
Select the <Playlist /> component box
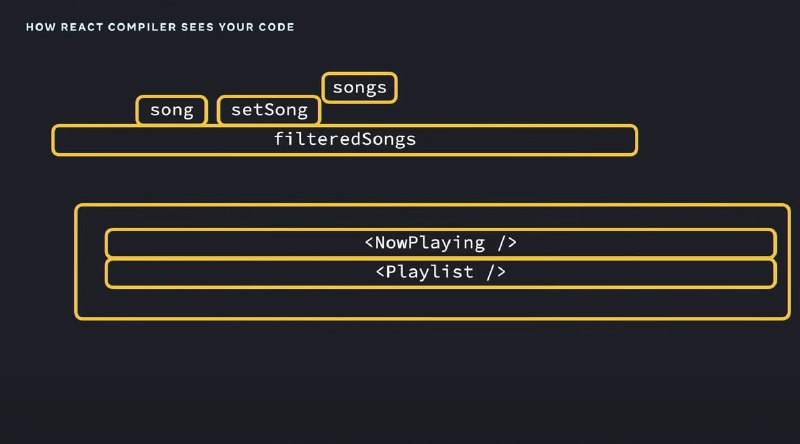441,273
